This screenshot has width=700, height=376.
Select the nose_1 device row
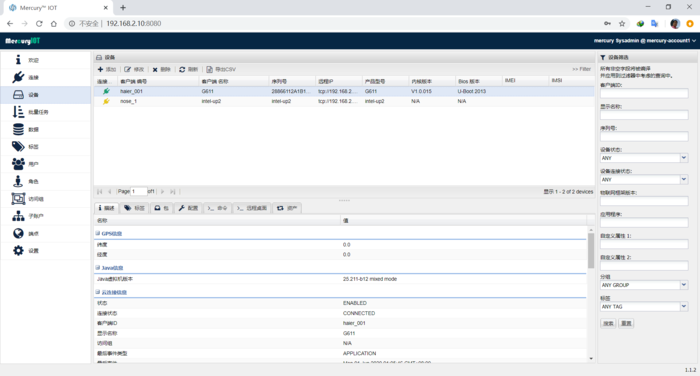pyautogui.click(x=344, y=101)
